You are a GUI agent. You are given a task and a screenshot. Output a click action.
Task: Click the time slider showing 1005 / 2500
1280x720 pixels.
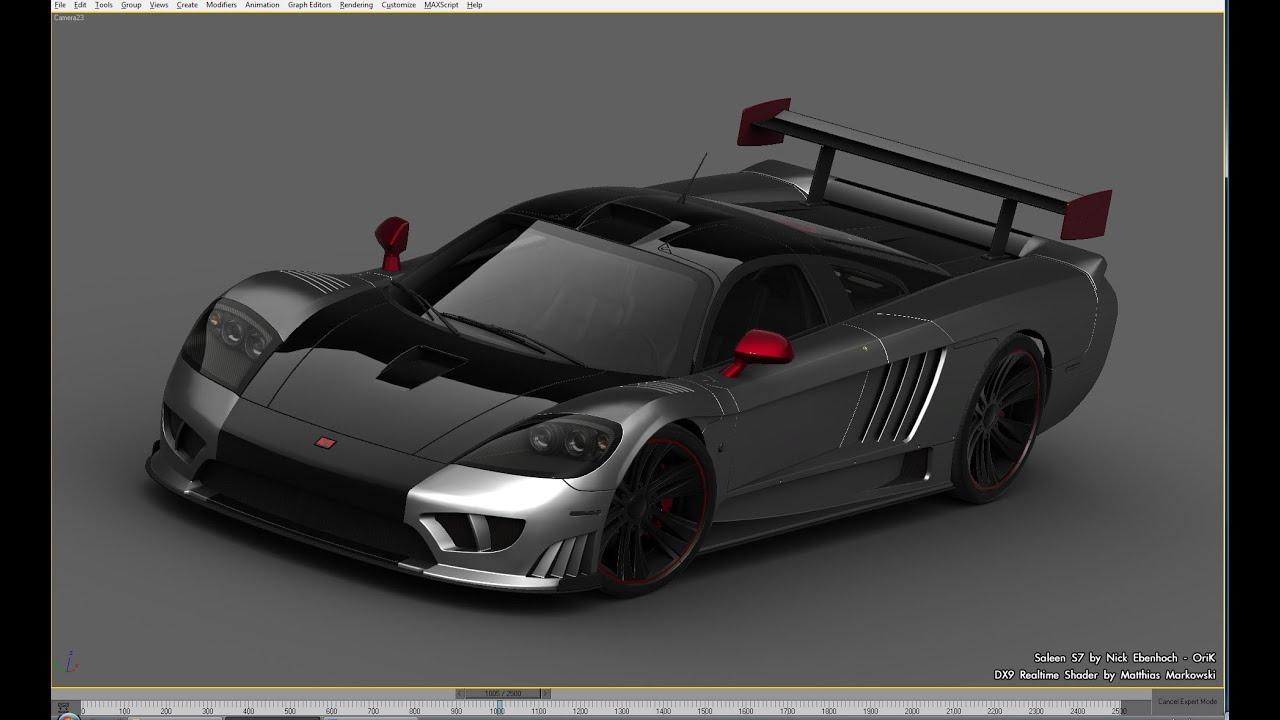[502, 693]
